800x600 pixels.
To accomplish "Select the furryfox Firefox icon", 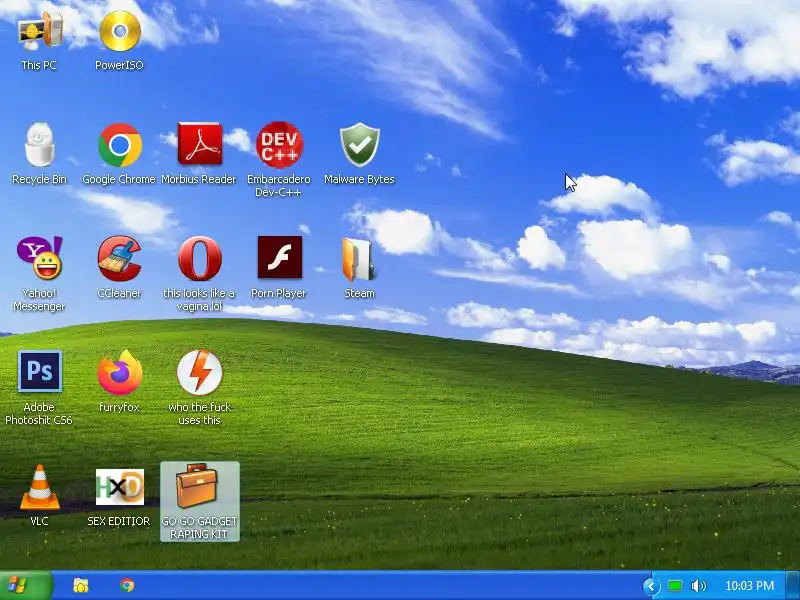I will click(119, 372).
